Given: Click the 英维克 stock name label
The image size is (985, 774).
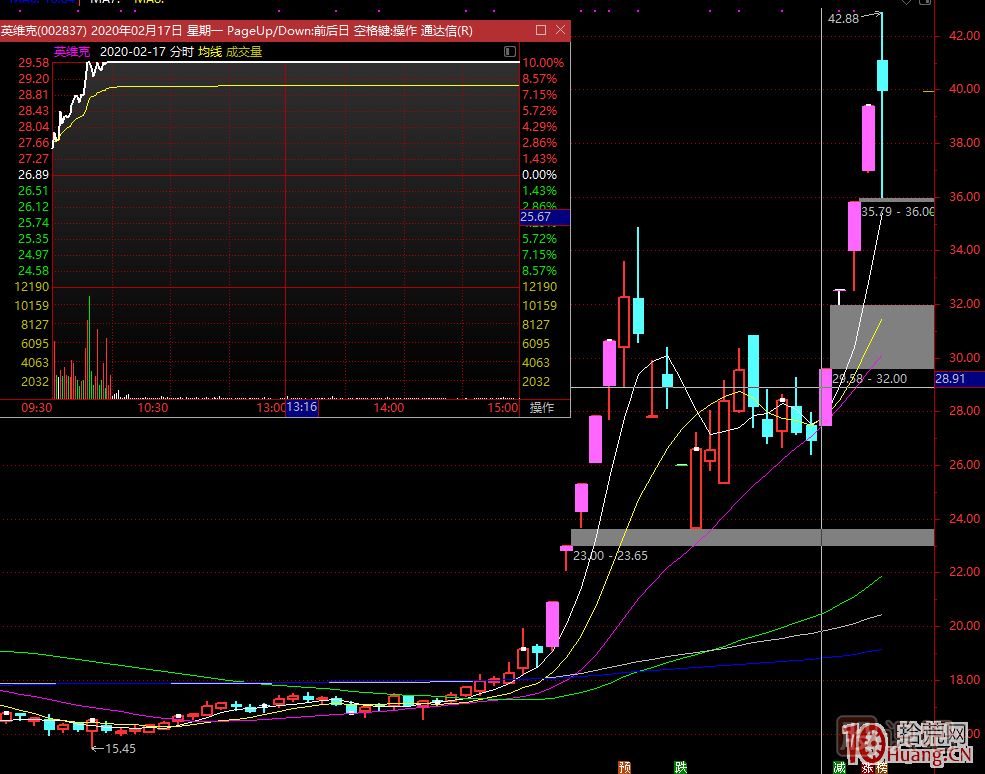Looking at the screenshot, I should click(72, 51).
